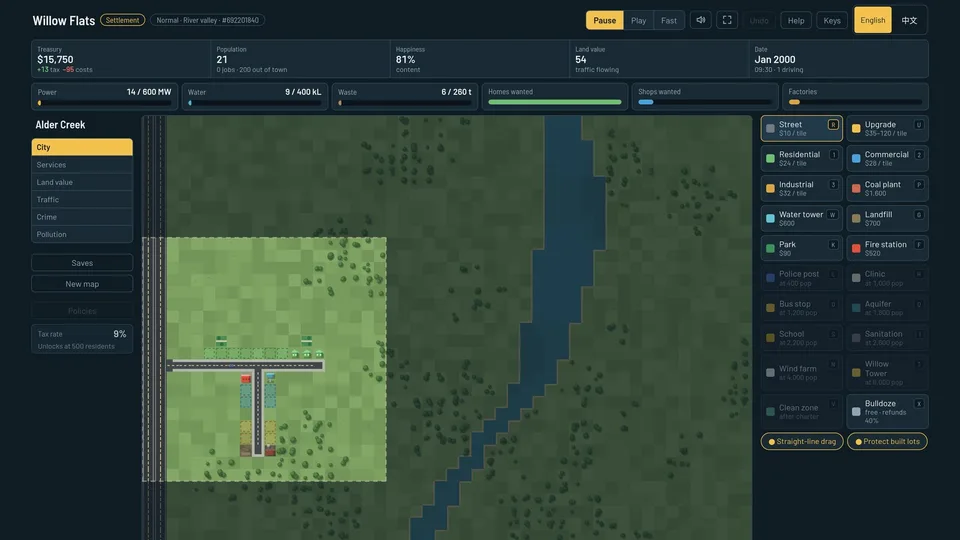Select the Fire station building
Screen dimensions: 960x540
click(887, 248)
